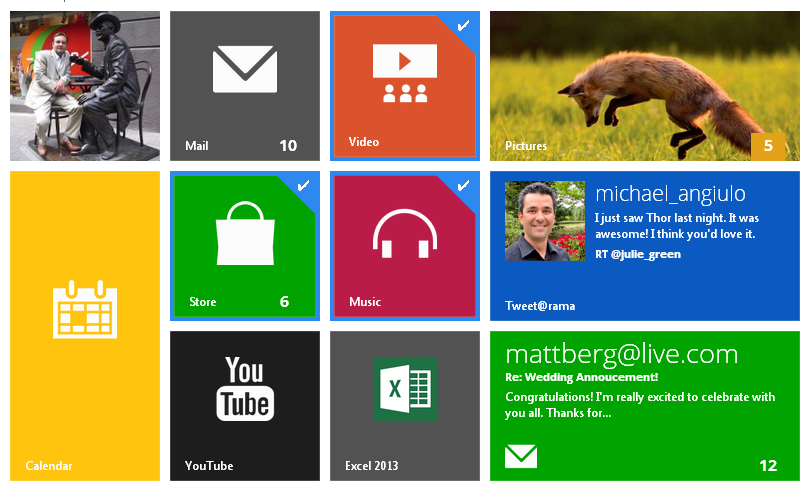The image size is (811, 491).
Task: Click the Pictures count badge showing 5
Action: 768,146
